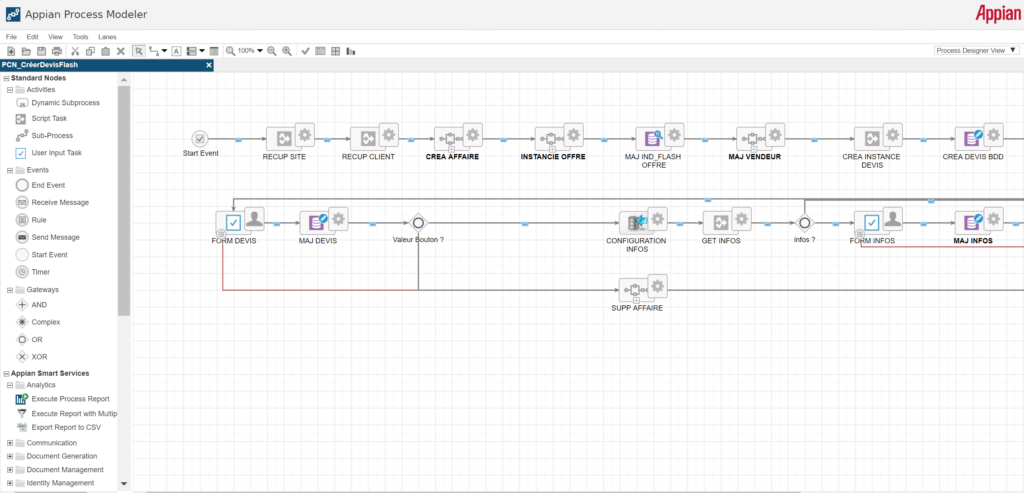Expand the Identity Management folder
Screen dimensions: 1024x493
(x=10, y=483)
